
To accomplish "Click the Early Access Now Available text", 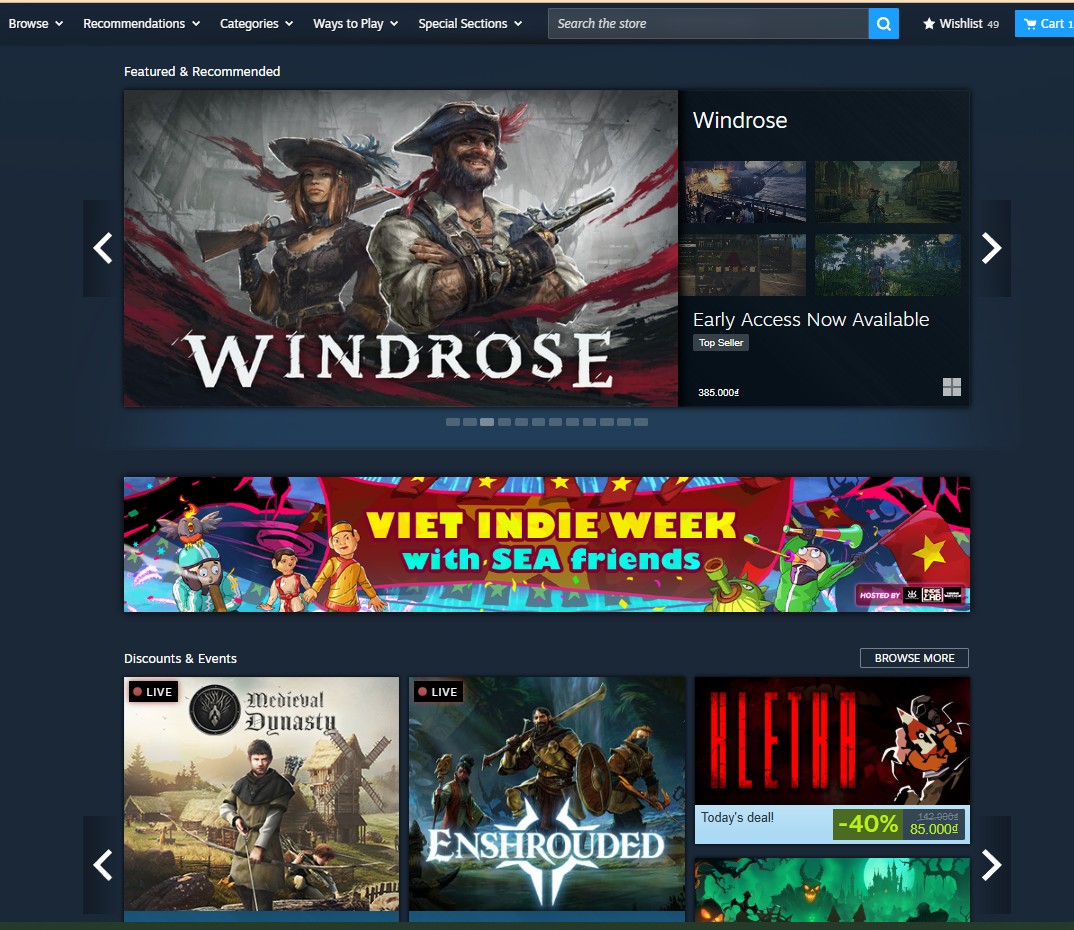I will [x=811, y=320].
